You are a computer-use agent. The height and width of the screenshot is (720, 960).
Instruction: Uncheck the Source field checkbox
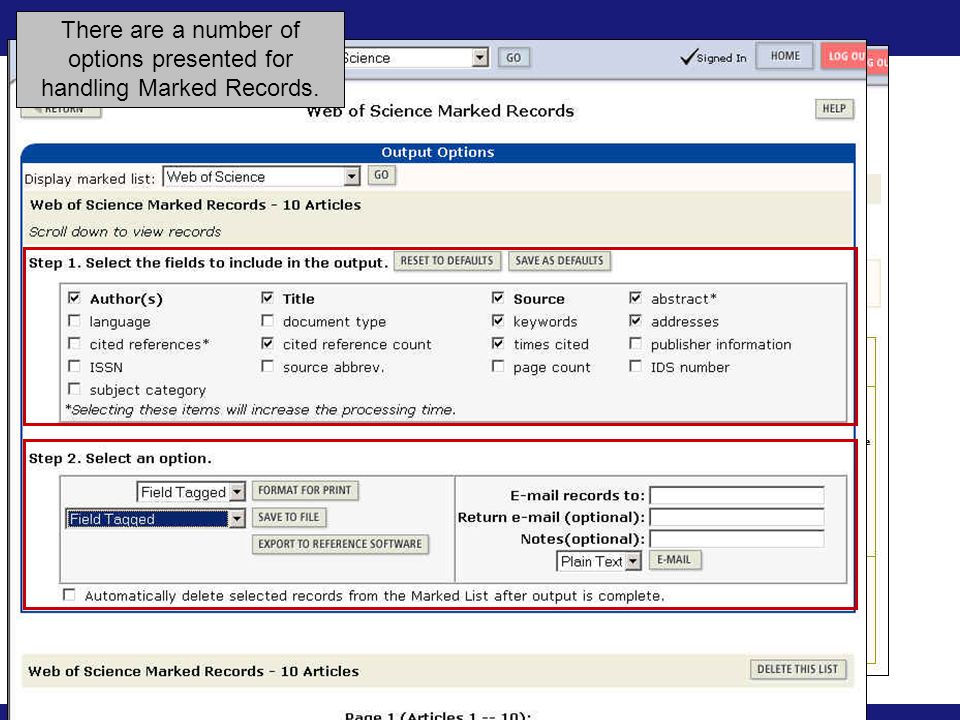(x=498, y=298)
